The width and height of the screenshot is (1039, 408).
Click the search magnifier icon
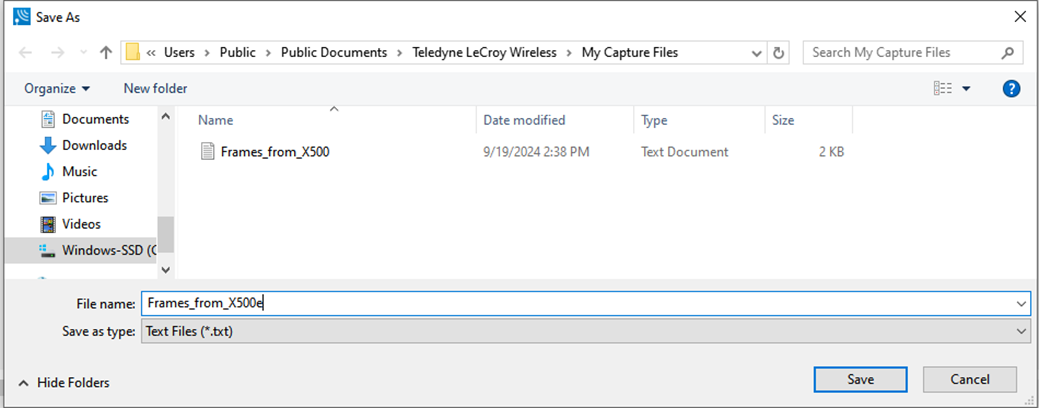[x=1008, y=53]
